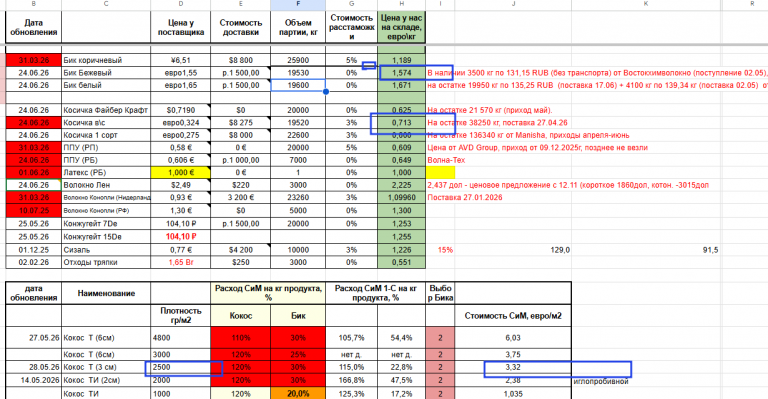Click the green cell '1,574'
This screenshot has height=399, width=768.
coord(402,72)
